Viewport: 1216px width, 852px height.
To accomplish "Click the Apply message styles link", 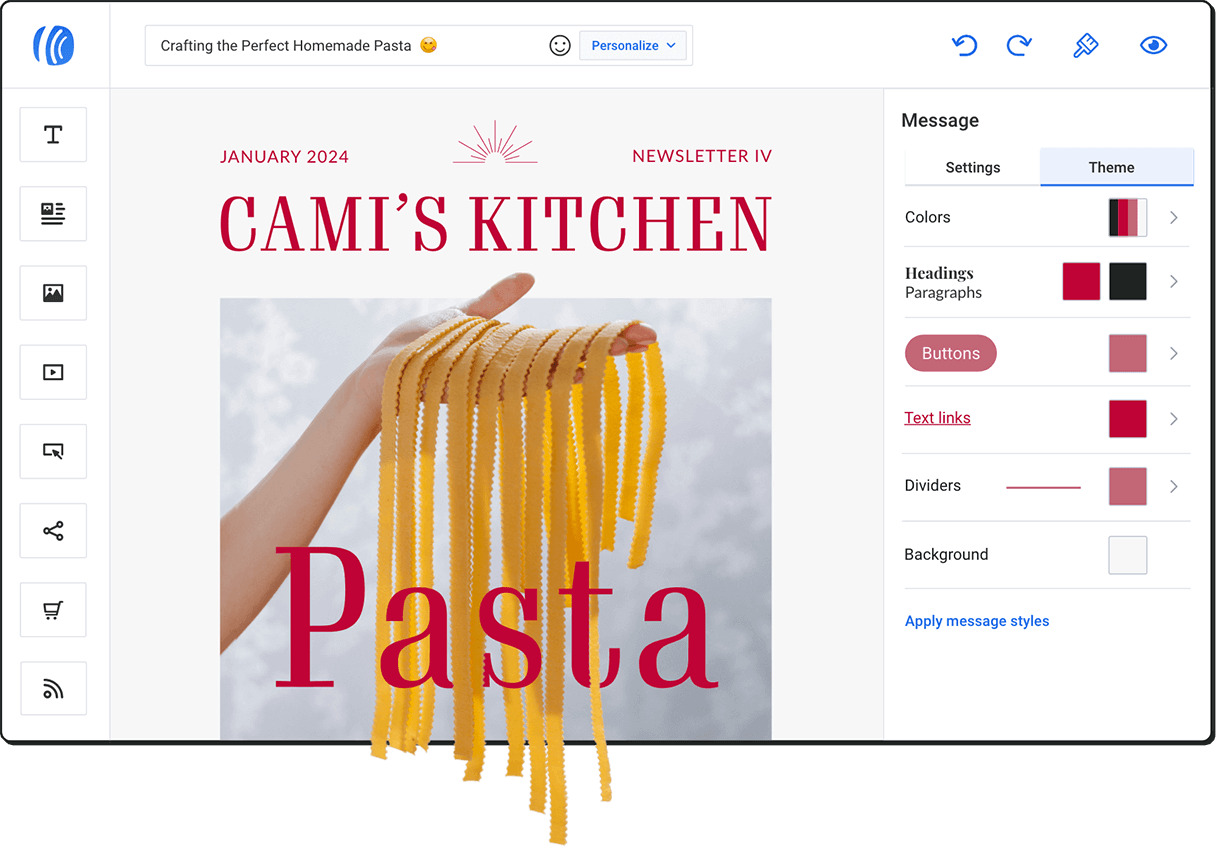I will pos(976,621).
